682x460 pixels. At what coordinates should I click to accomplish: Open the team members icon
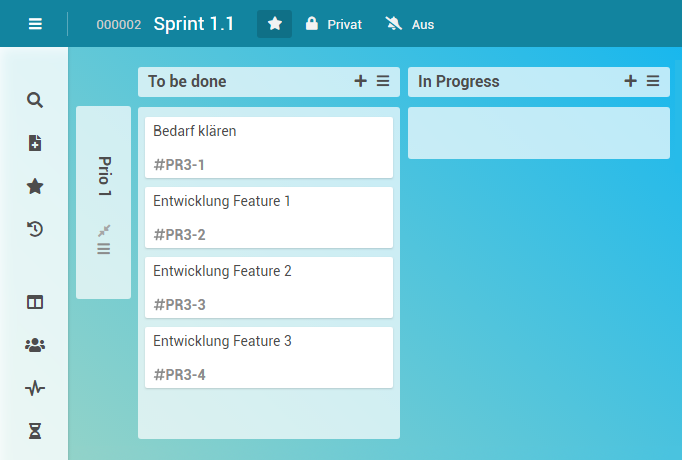coord(35,345)
